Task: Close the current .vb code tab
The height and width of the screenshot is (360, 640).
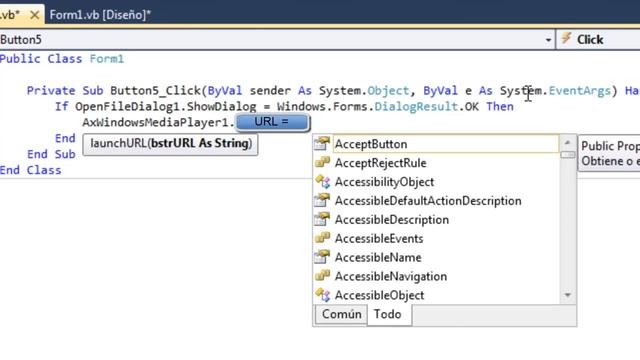Action: (x=35, y=15)
